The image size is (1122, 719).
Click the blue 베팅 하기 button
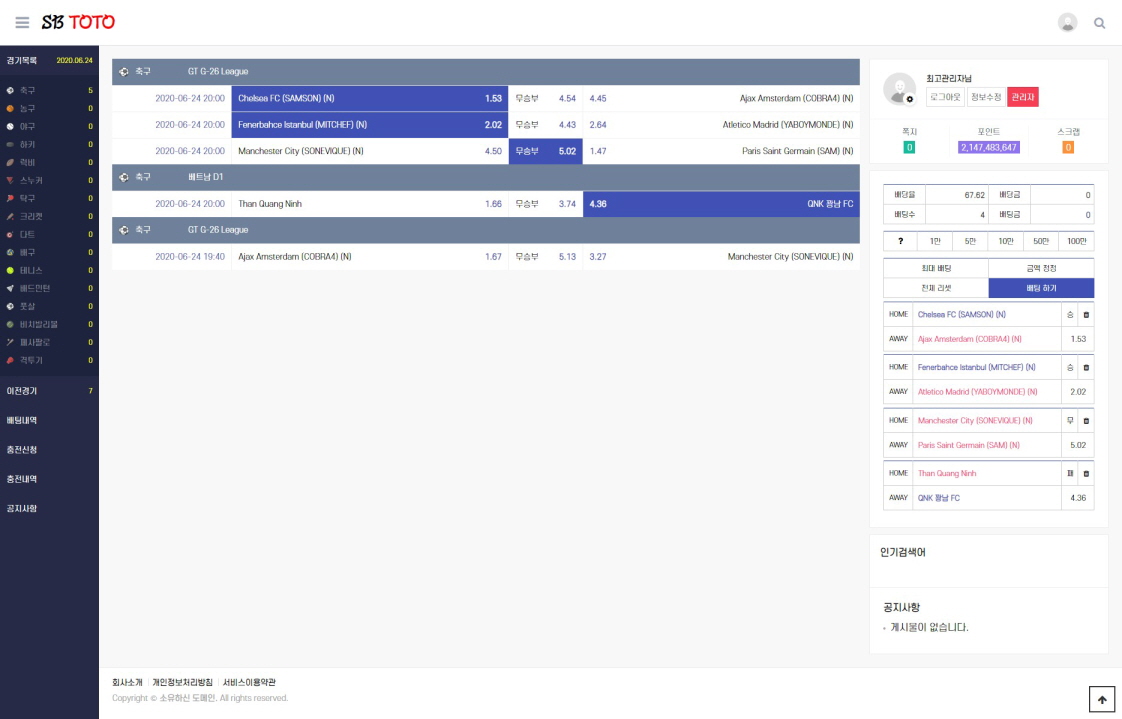(x=1041, y=288)
